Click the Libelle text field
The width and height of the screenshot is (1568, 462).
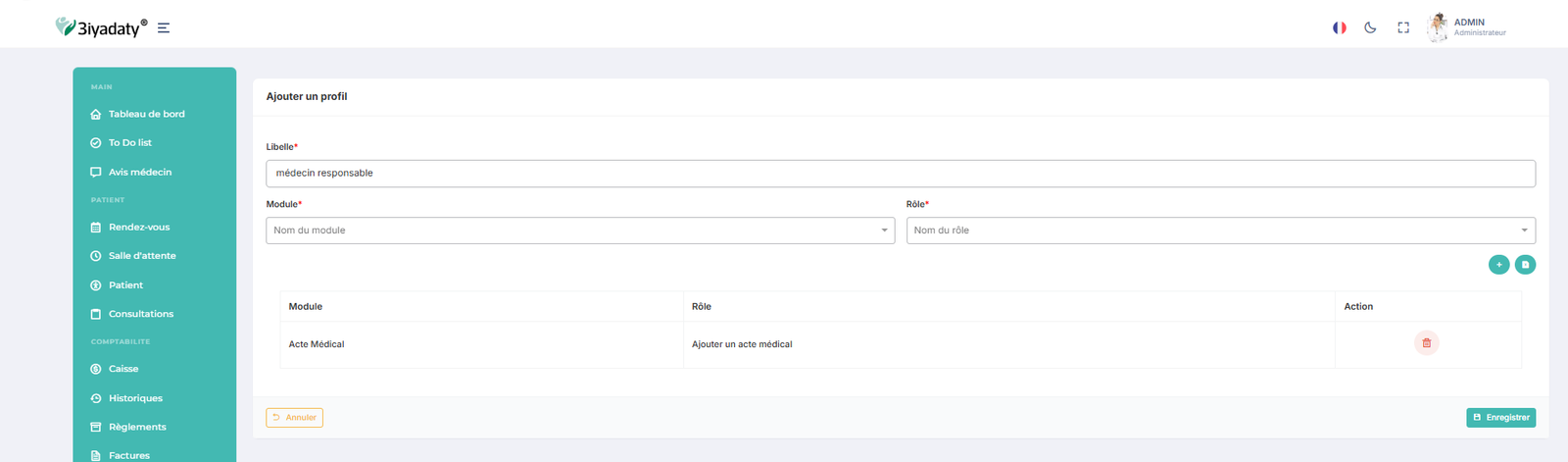900,174
